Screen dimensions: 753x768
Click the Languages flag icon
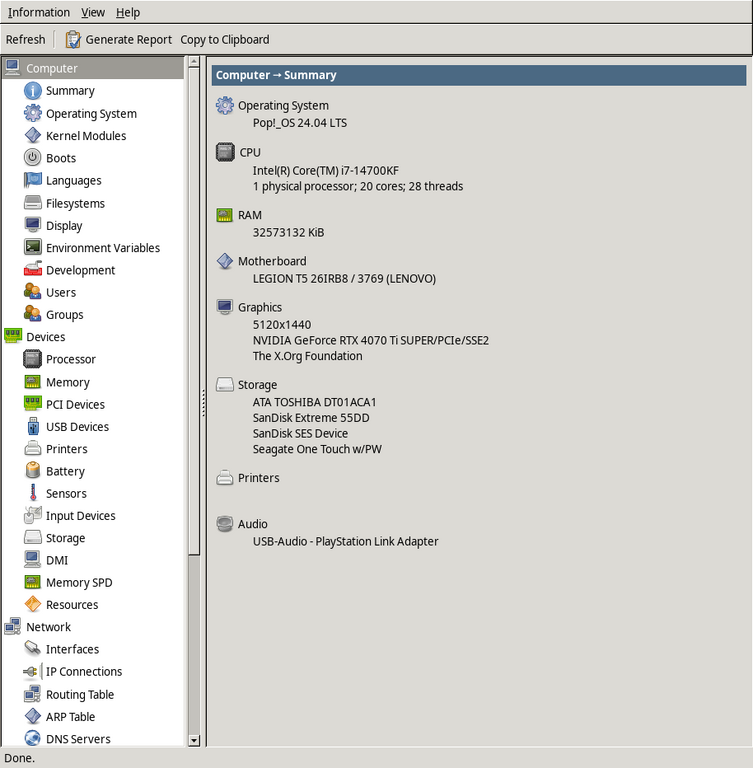(x=32, y=180)
